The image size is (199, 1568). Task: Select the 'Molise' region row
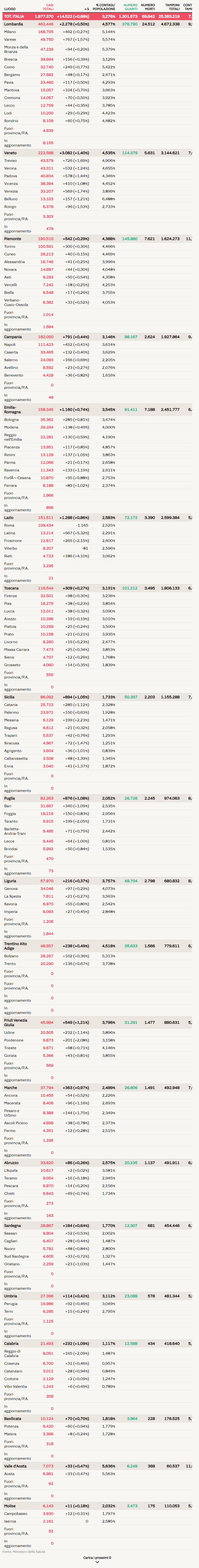[x=97, y=1506]
